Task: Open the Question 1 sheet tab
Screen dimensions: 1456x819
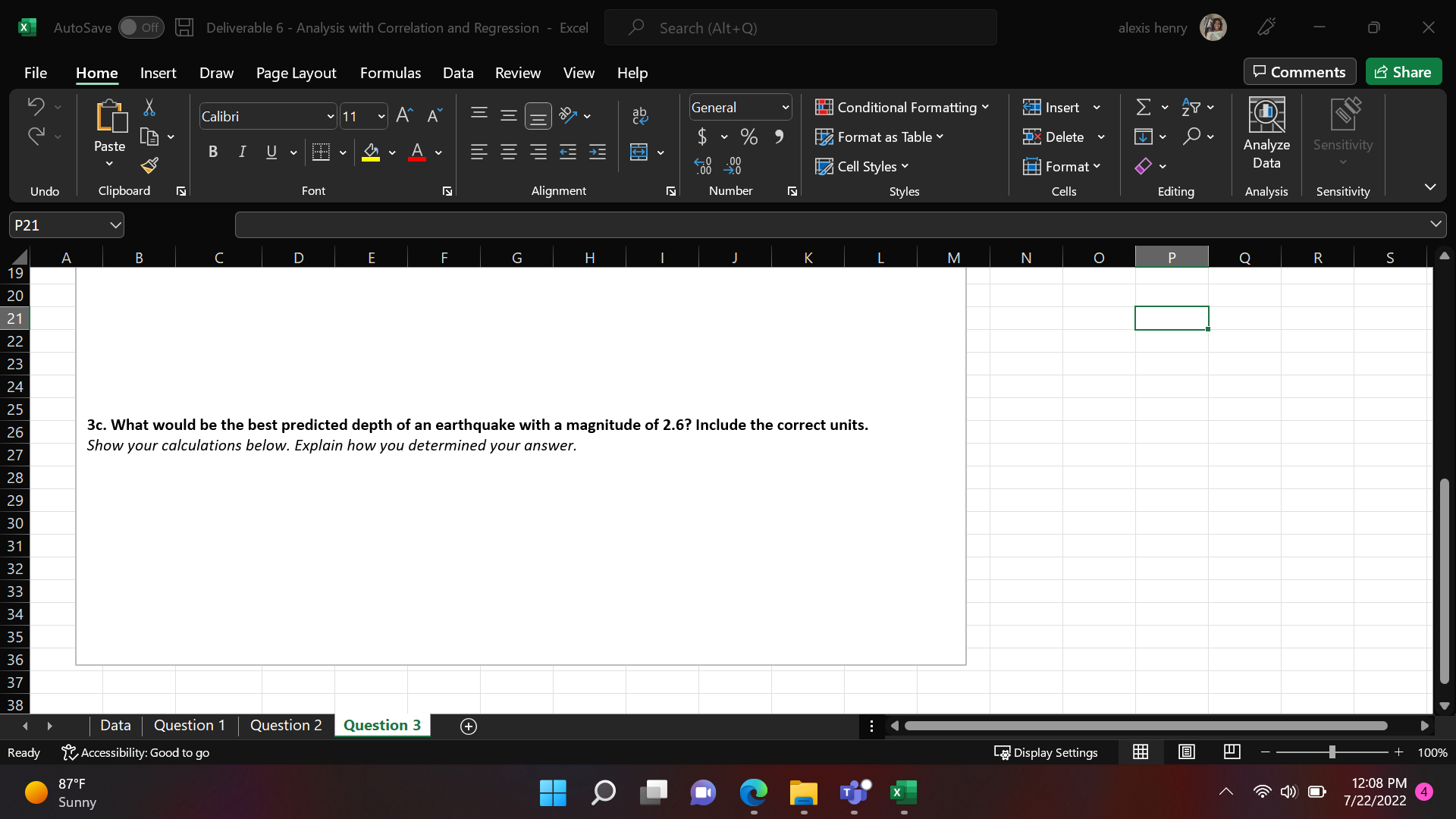Action: click(189, 725)
